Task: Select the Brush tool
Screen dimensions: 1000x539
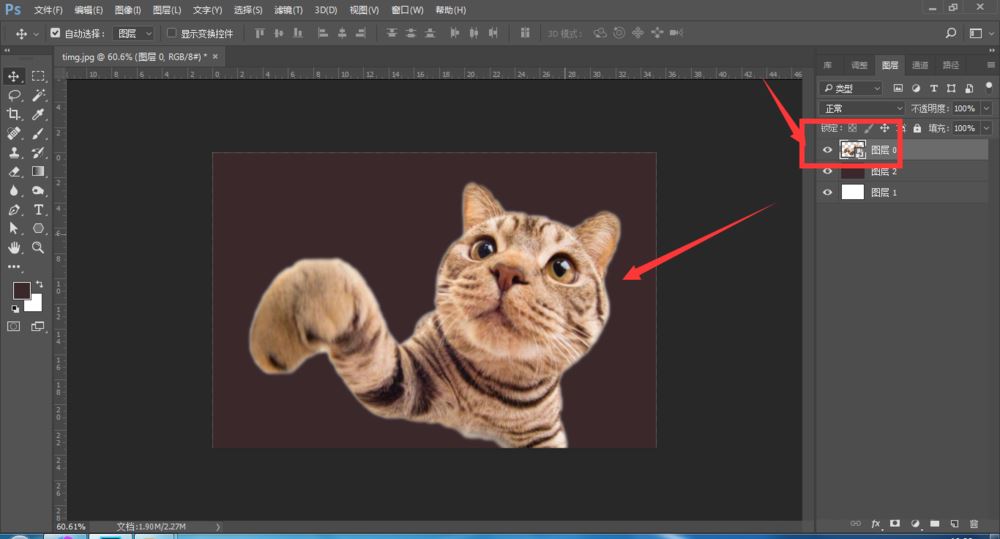Action: (38, 133)
